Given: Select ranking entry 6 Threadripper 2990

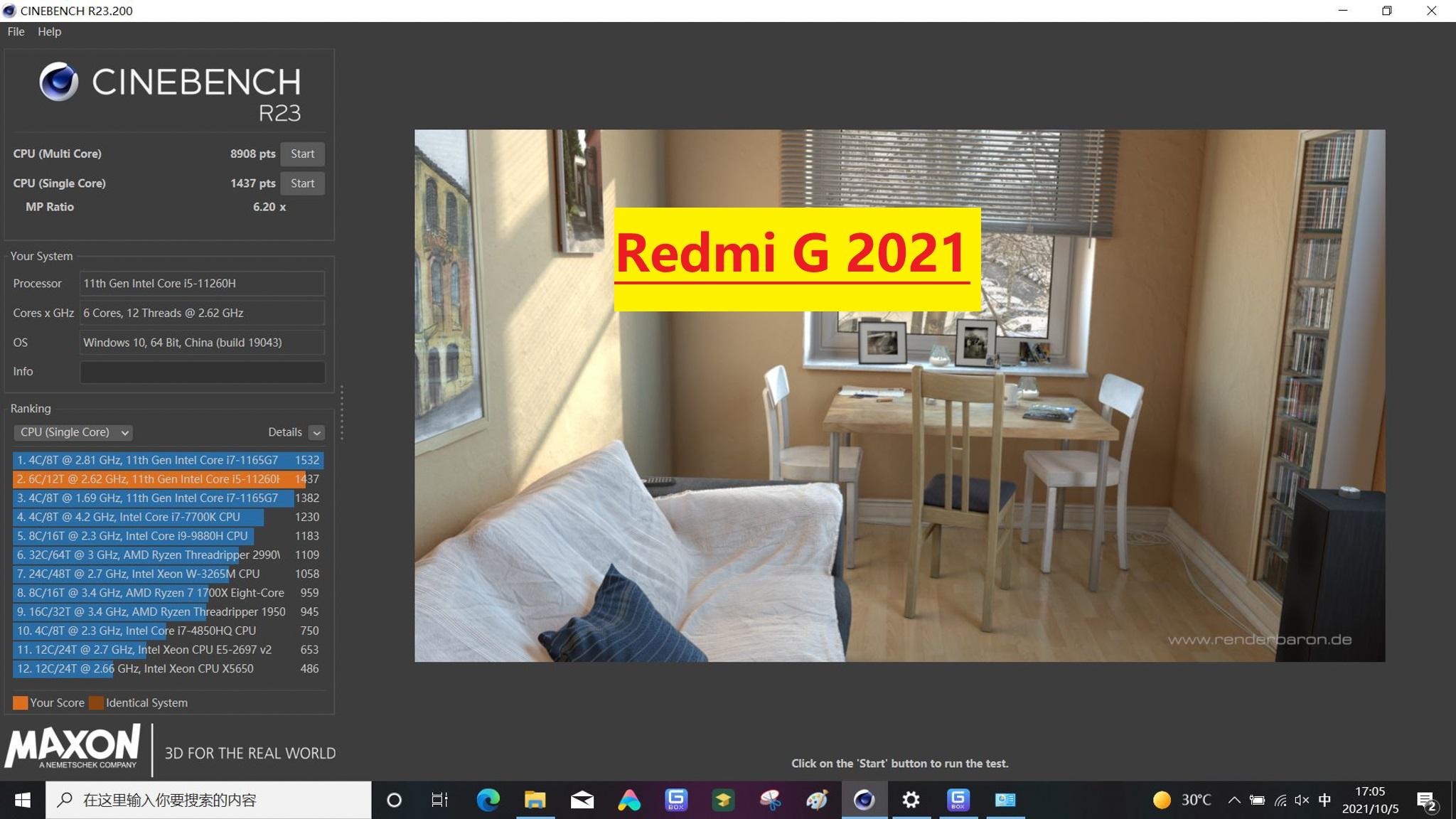Looking at the screenshot, I should pyautogui.click(x=168, y=555).
